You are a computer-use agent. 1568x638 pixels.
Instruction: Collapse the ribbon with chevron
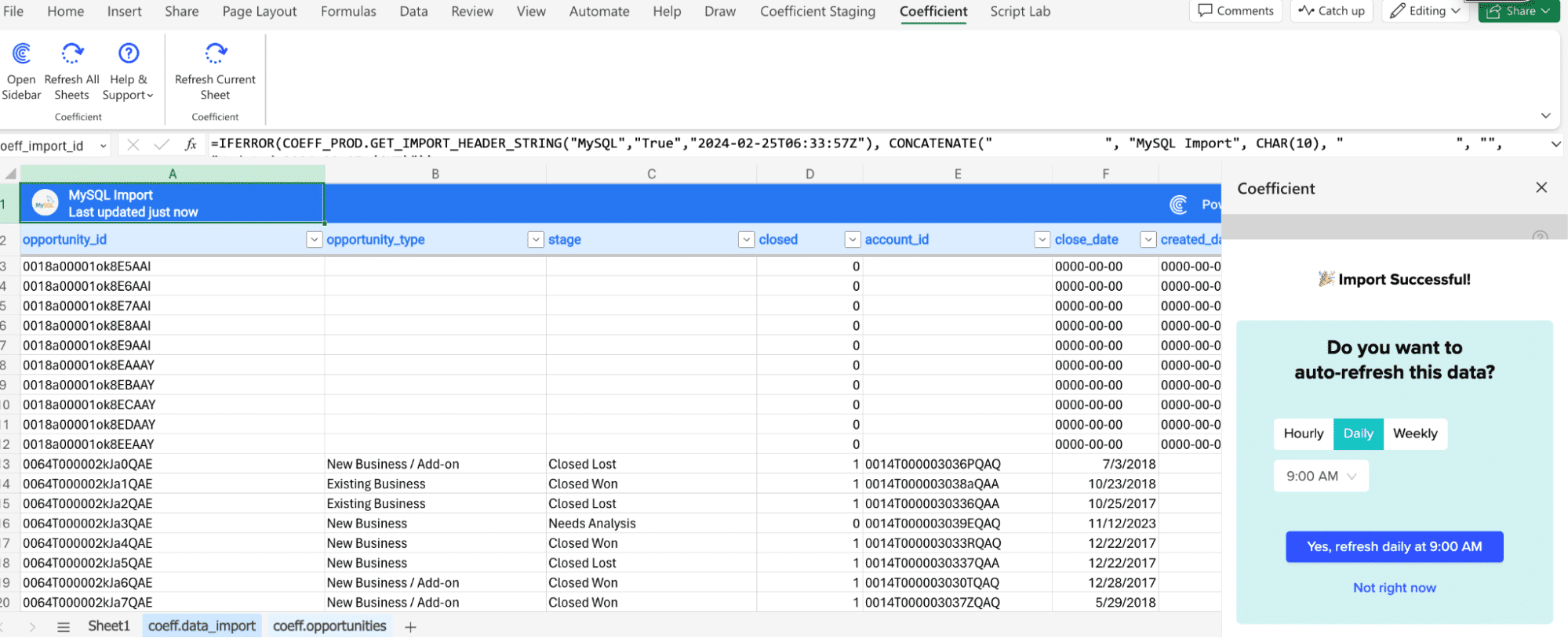[1545, 115]
